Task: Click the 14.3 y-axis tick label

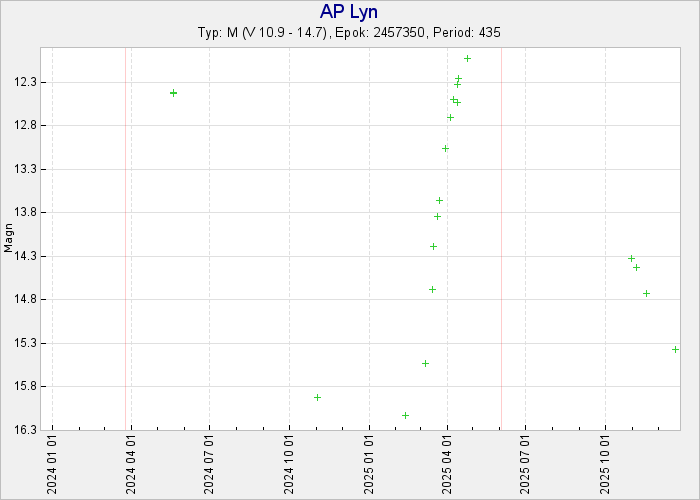Action: click(28, 257)
